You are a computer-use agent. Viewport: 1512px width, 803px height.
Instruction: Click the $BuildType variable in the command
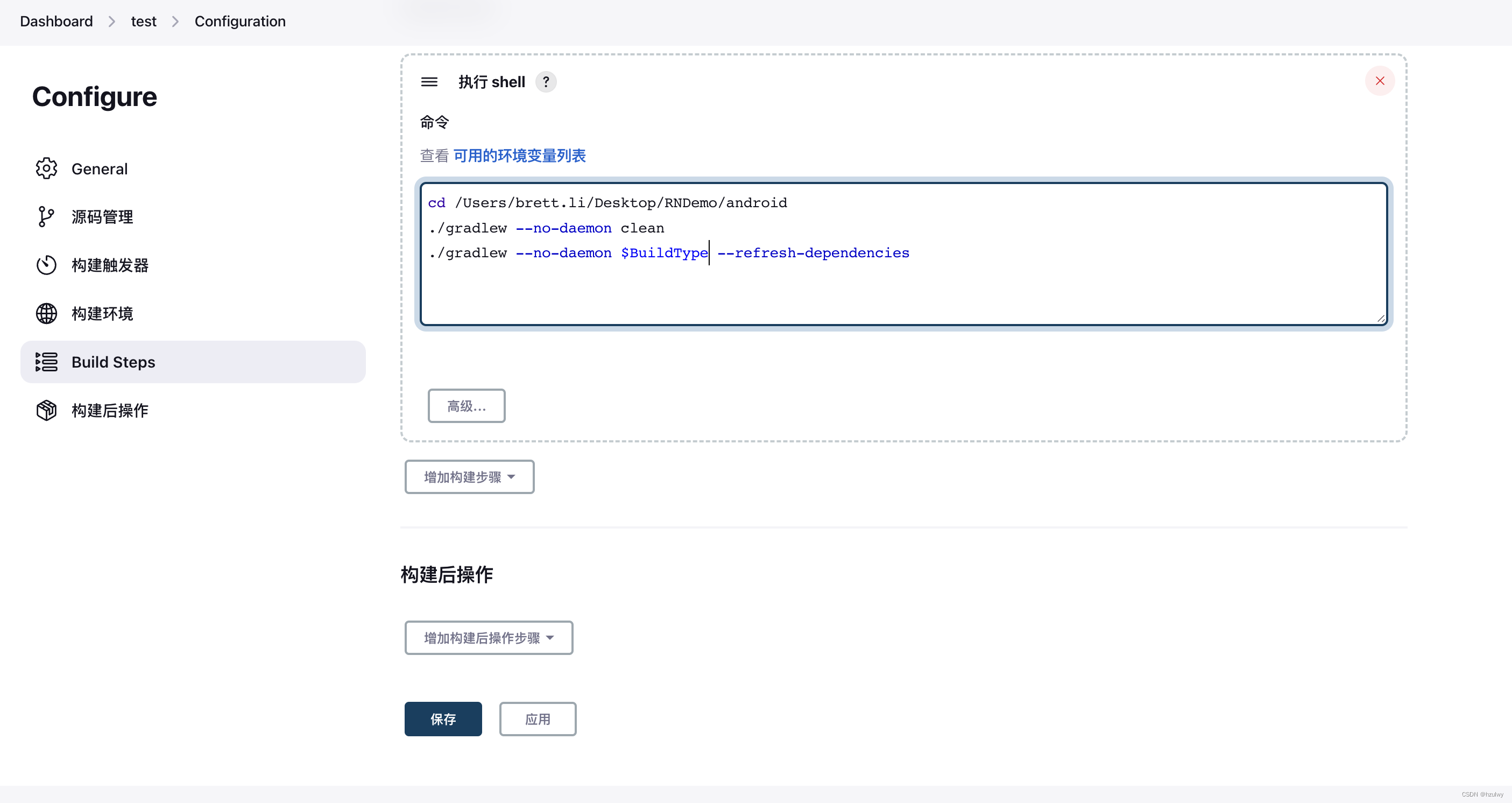[x=664, y=253]
